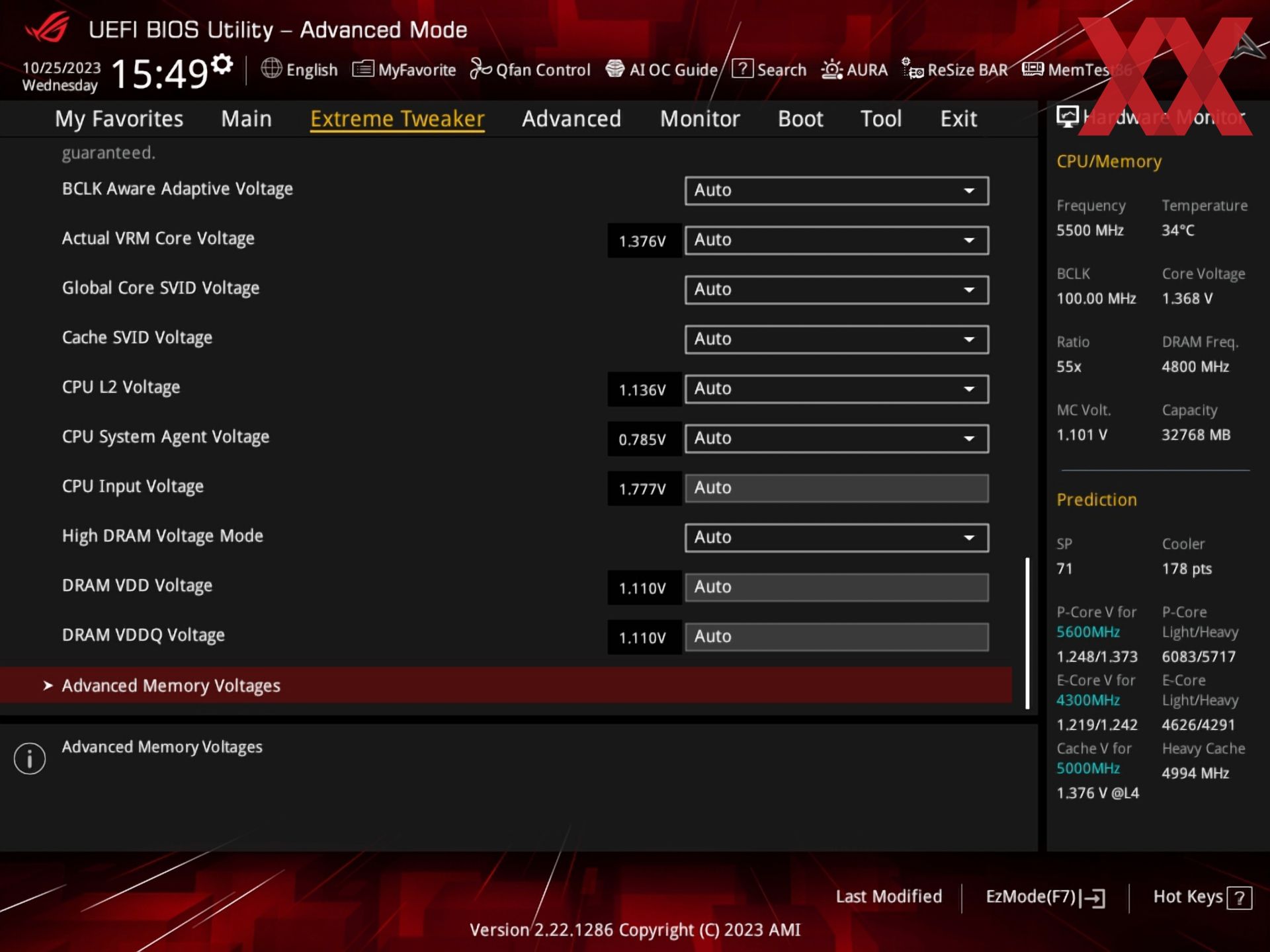Click the Search question mark icon
This screenshot has height=952, width=1270.
coord(742,69)
